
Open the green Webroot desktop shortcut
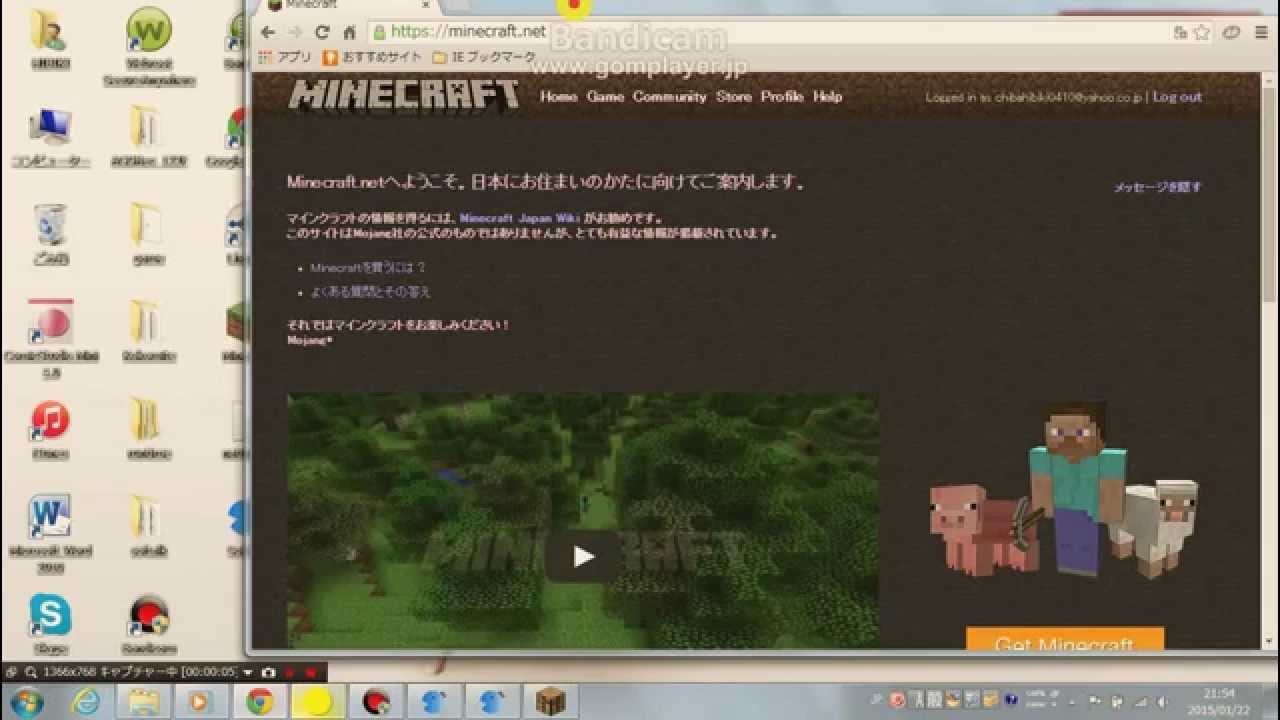(149, 45)
